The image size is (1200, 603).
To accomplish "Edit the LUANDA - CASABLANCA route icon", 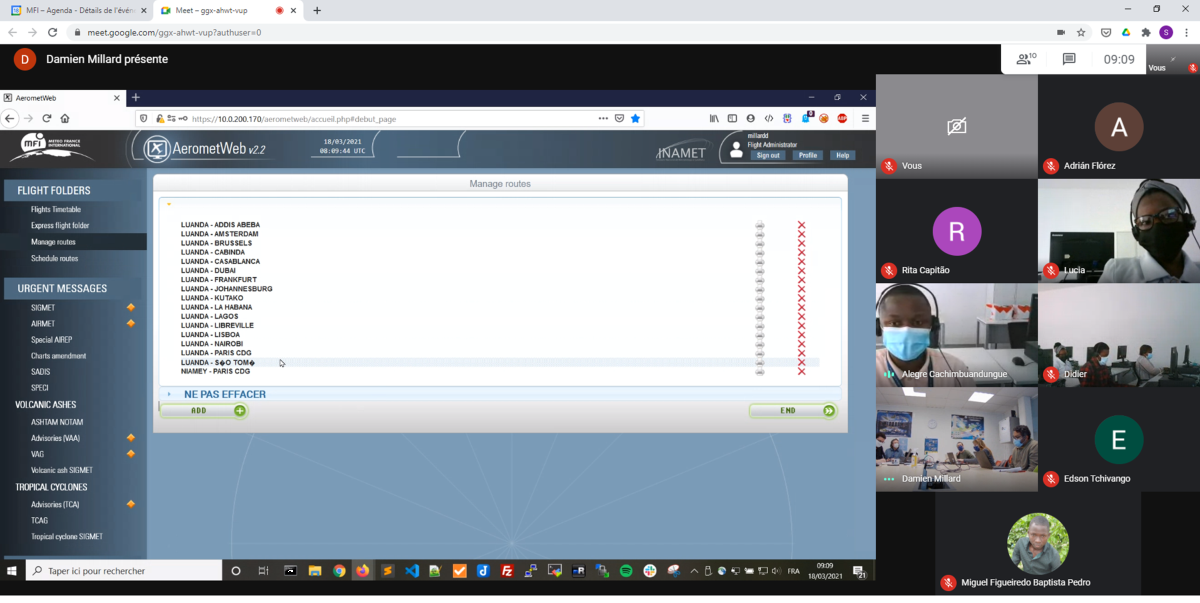I will click(x=760, y=262).
